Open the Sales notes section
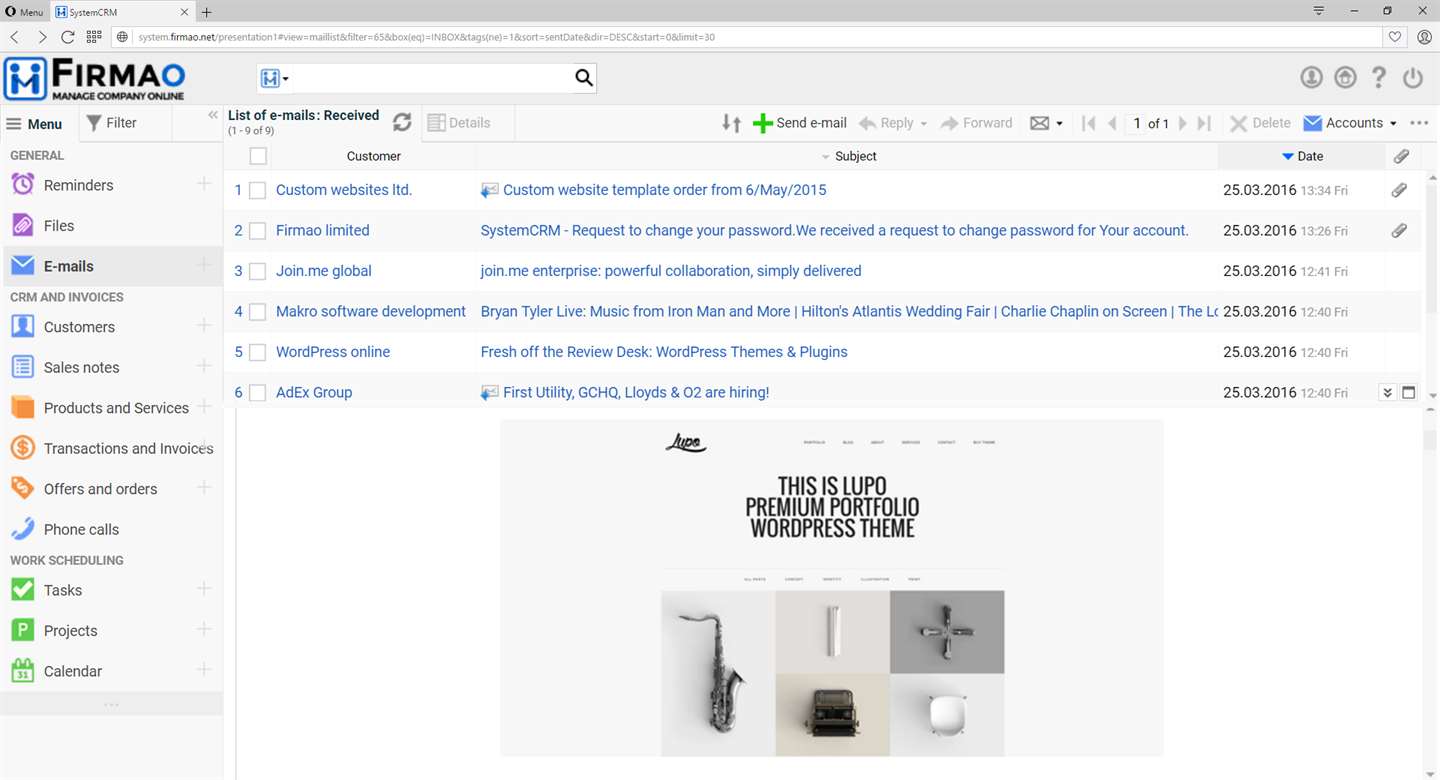 pos(81,367)
